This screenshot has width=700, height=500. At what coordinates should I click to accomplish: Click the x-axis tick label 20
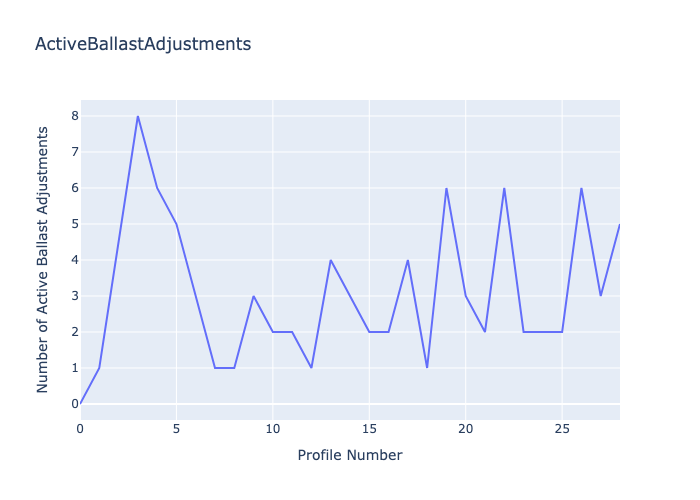click(x=466, y=428)
